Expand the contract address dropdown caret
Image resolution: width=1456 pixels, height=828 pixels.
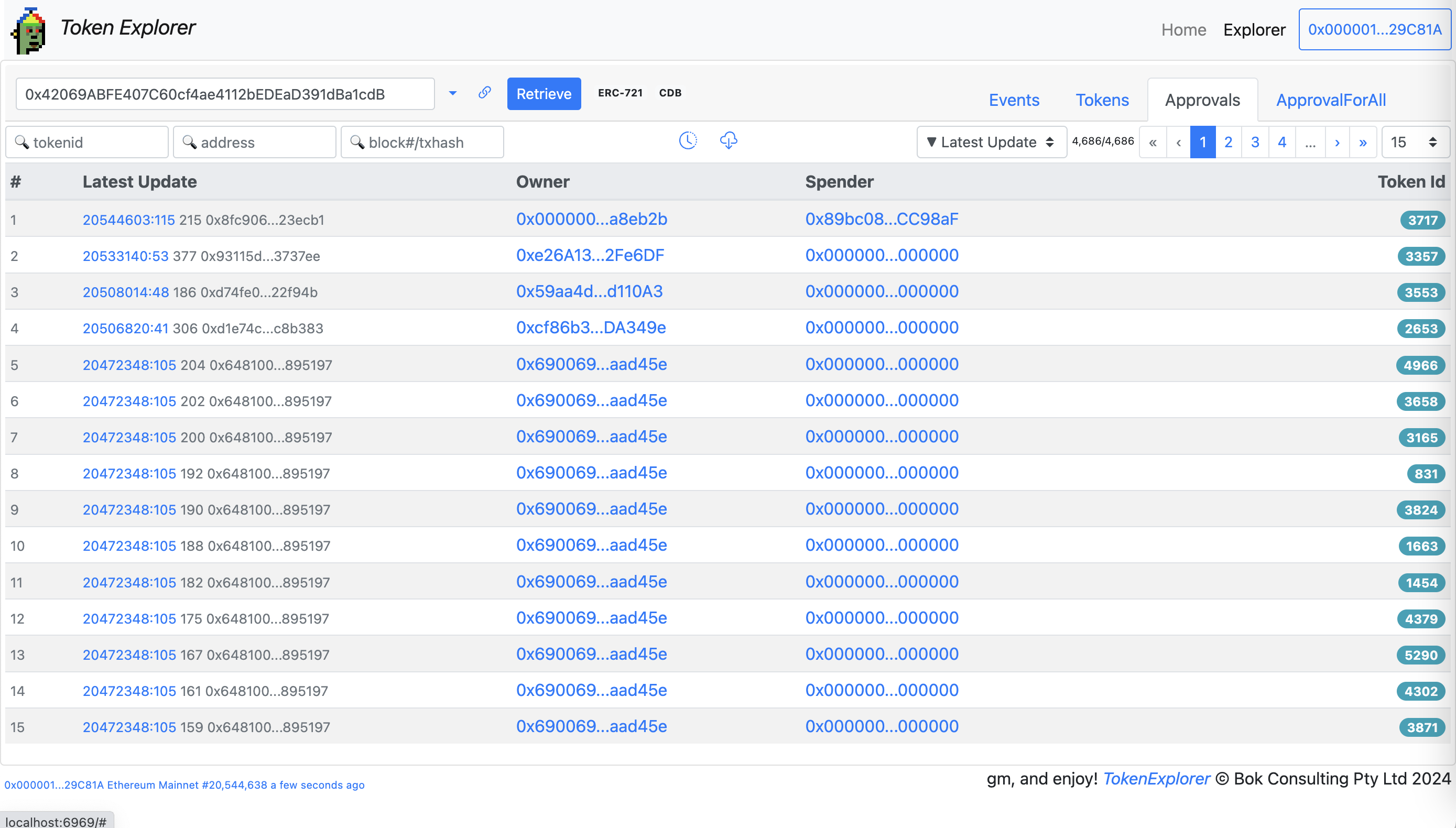[x=453, y=93]
